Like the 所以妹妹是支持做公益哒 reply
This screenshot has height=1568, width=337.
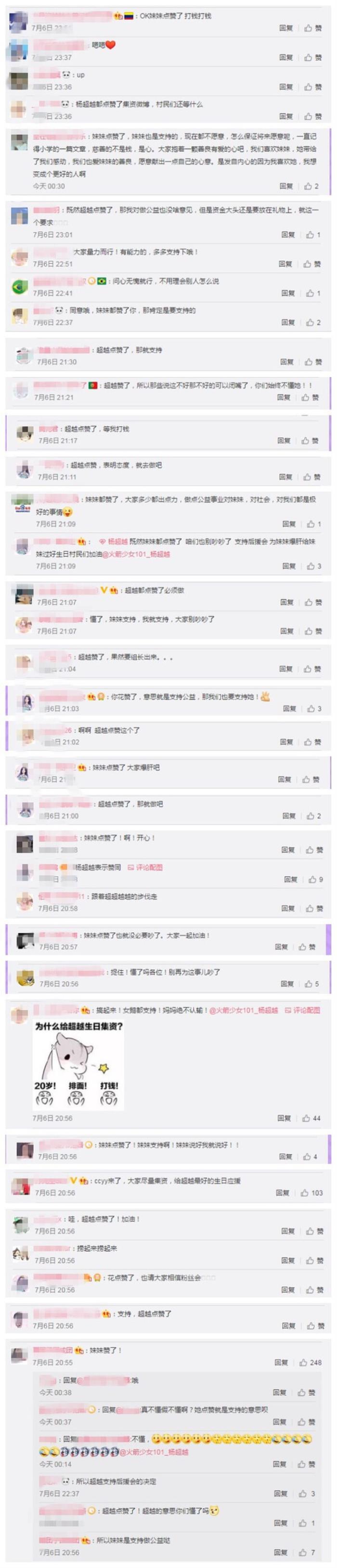309,1552
